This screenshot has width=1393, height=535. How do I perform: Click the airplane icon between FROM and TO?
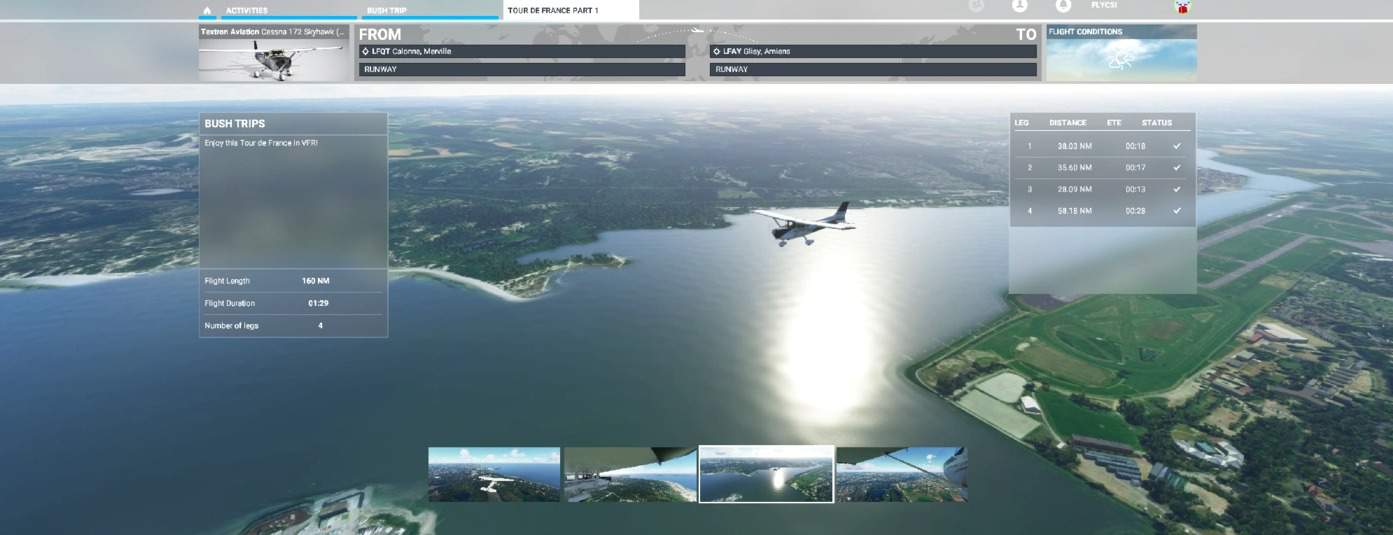[697, 32]
